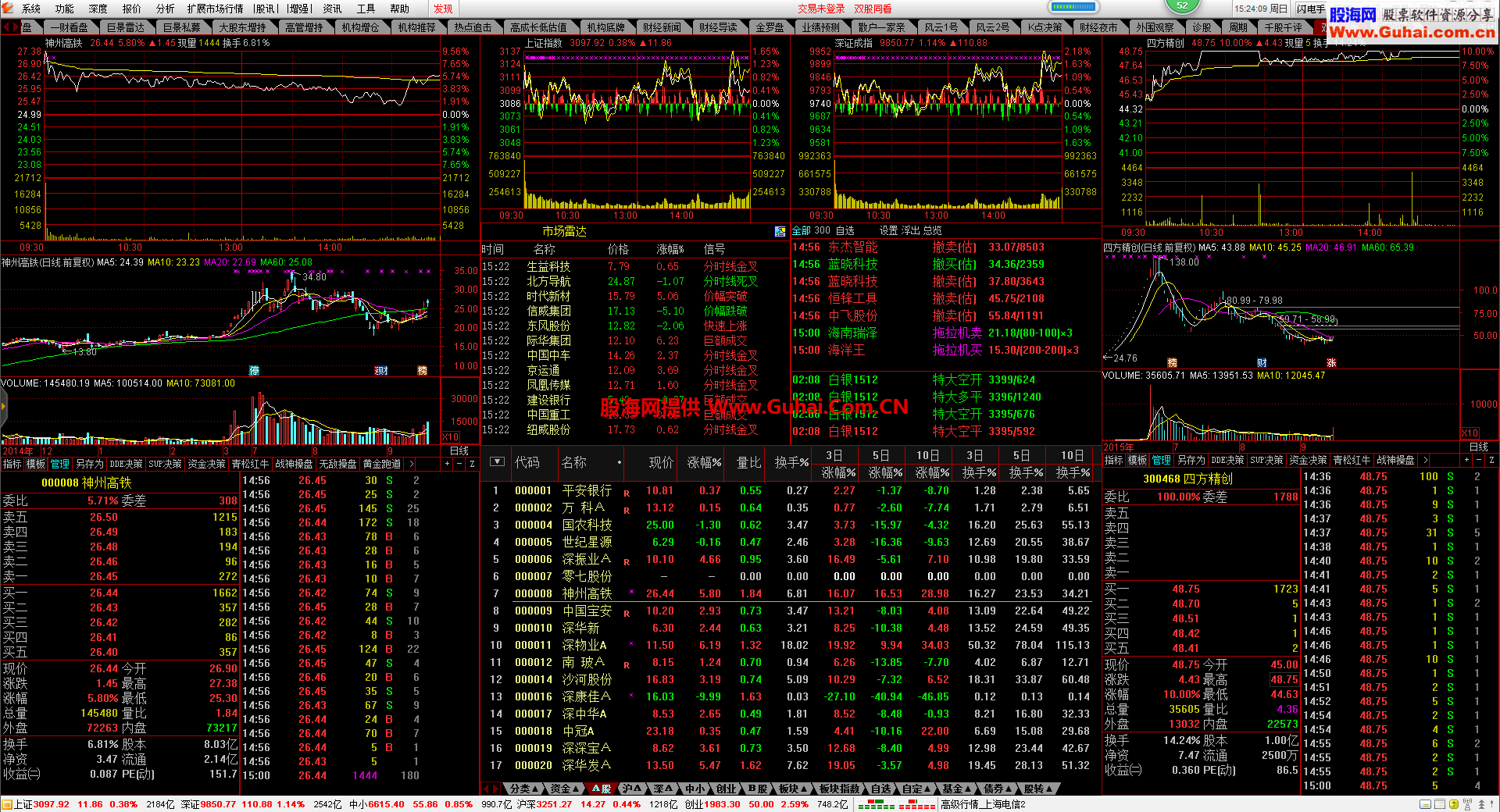This screenshot has height=812, width=1500.
Task: Open the 分类 bottom tab dropdown
Action: 524,789
